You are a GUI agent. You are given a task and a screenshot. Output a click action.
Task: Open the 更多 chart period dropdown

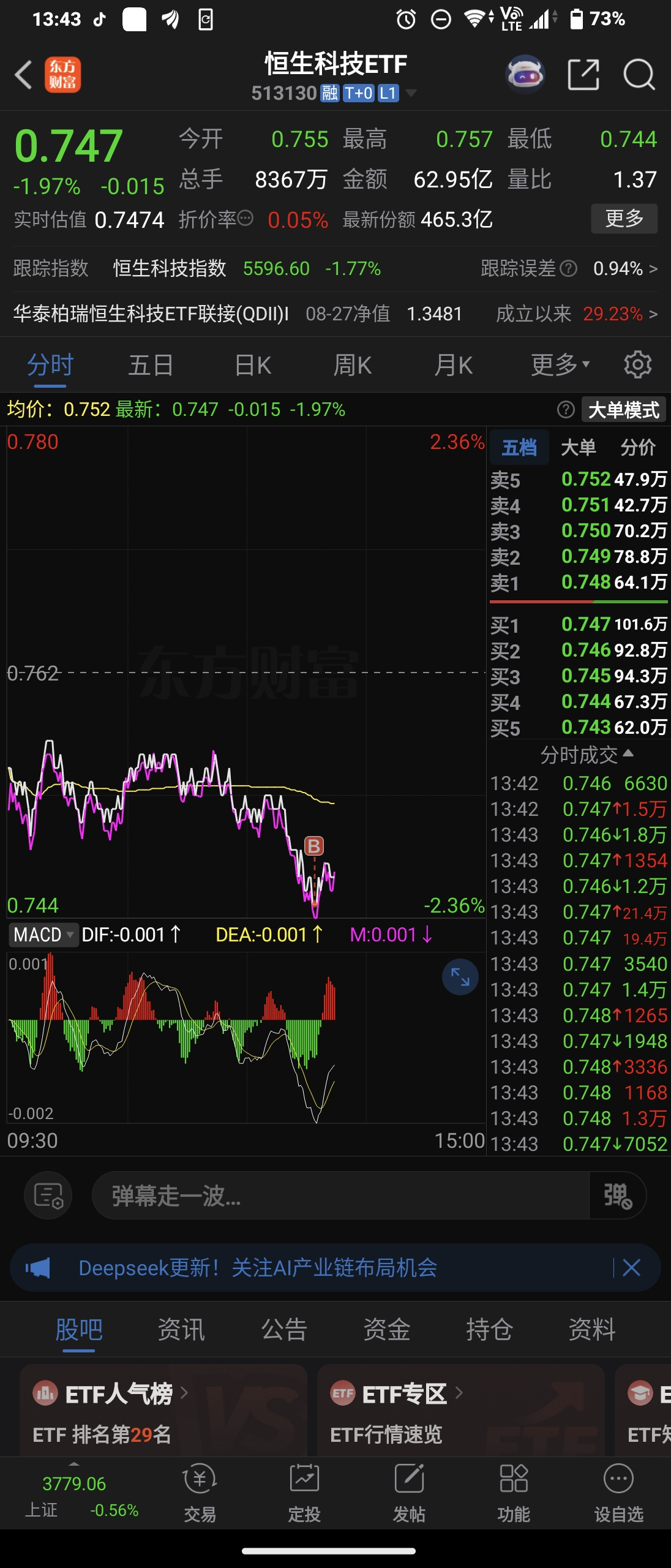560,365
